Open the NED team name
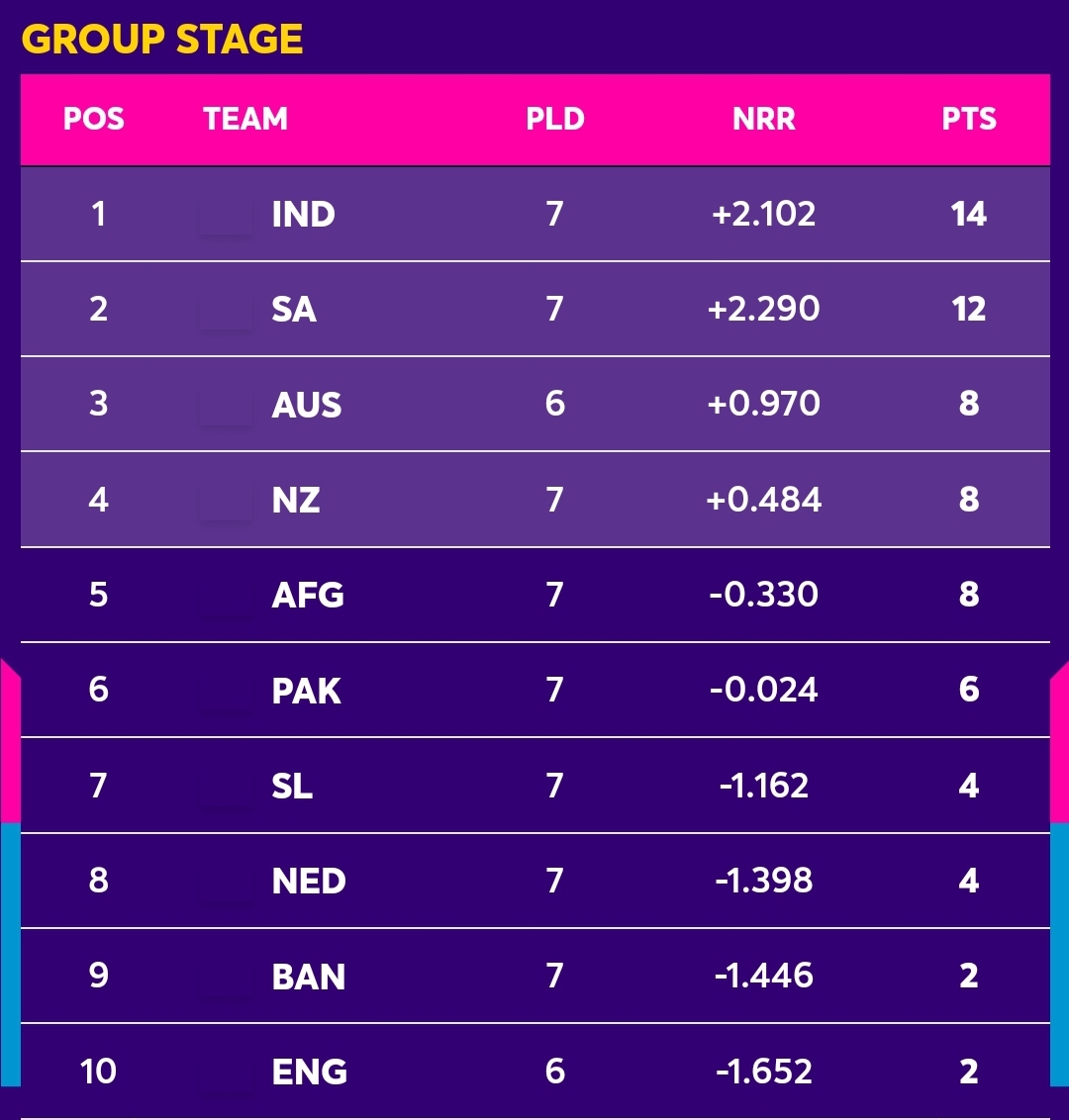The height and width of the screenshot is (1120, 1069). tap(309, 881)
